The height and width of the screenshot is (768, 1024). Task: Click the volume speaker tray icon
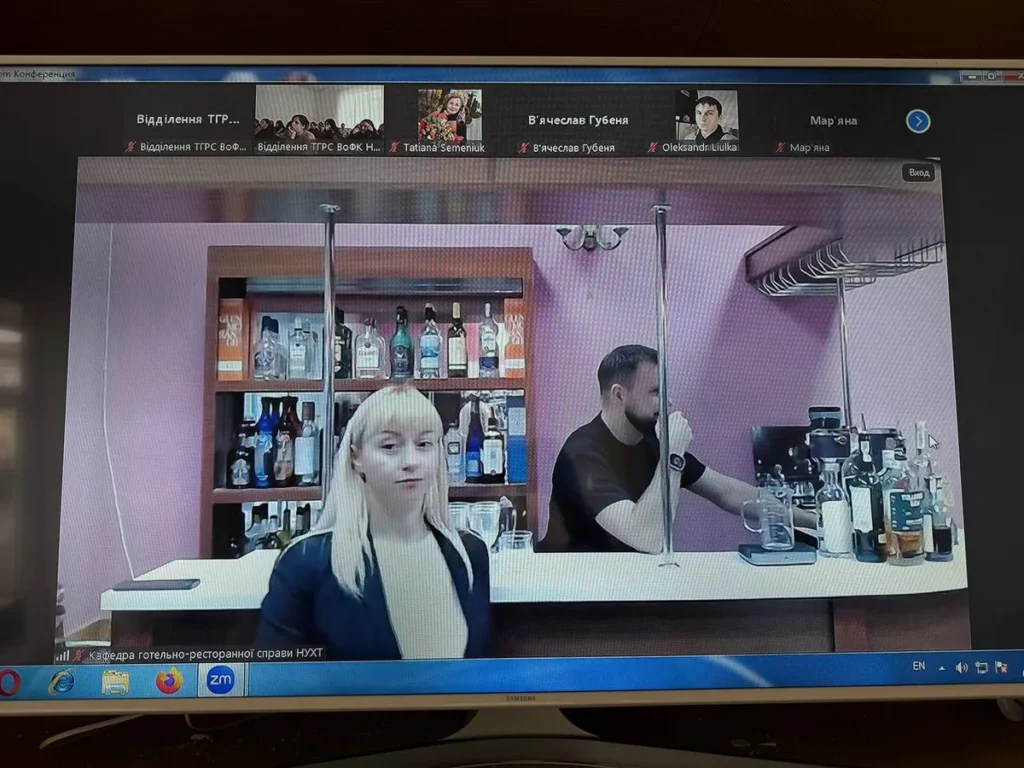tap(961, 667)
